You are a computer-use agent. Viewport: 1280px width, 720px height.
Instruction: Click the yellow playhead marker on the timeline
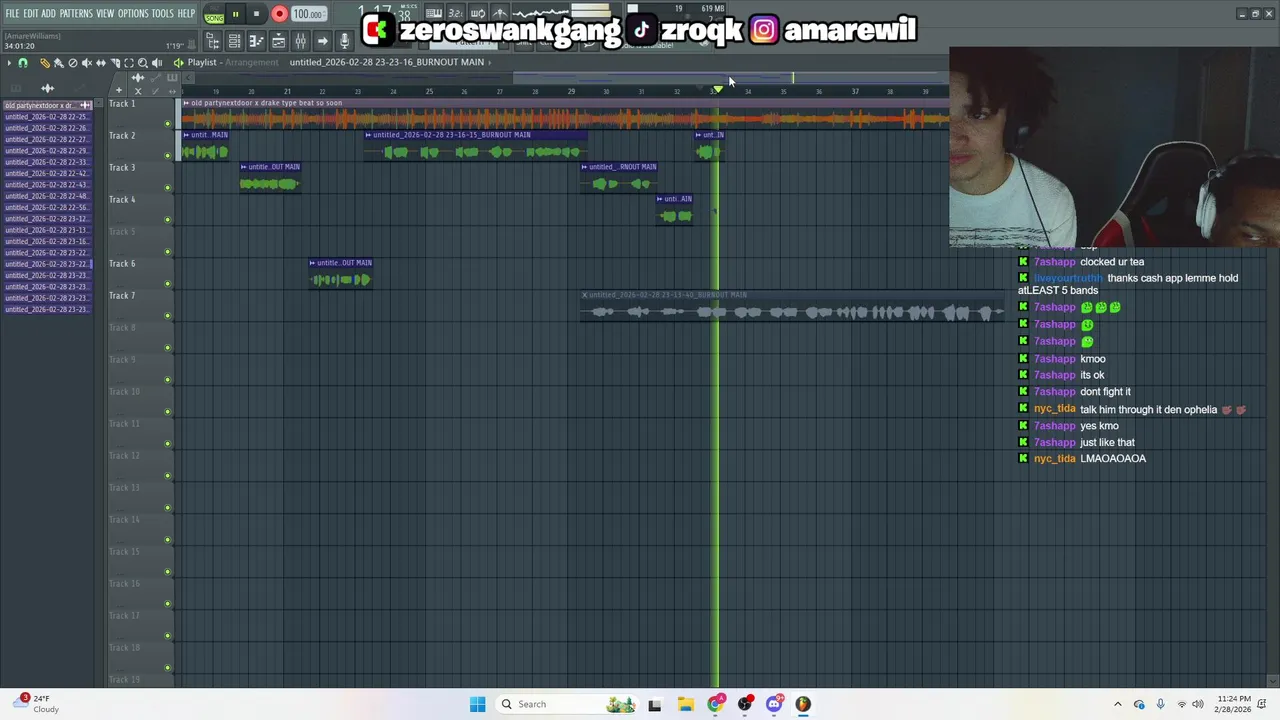(x=717, y=90)
